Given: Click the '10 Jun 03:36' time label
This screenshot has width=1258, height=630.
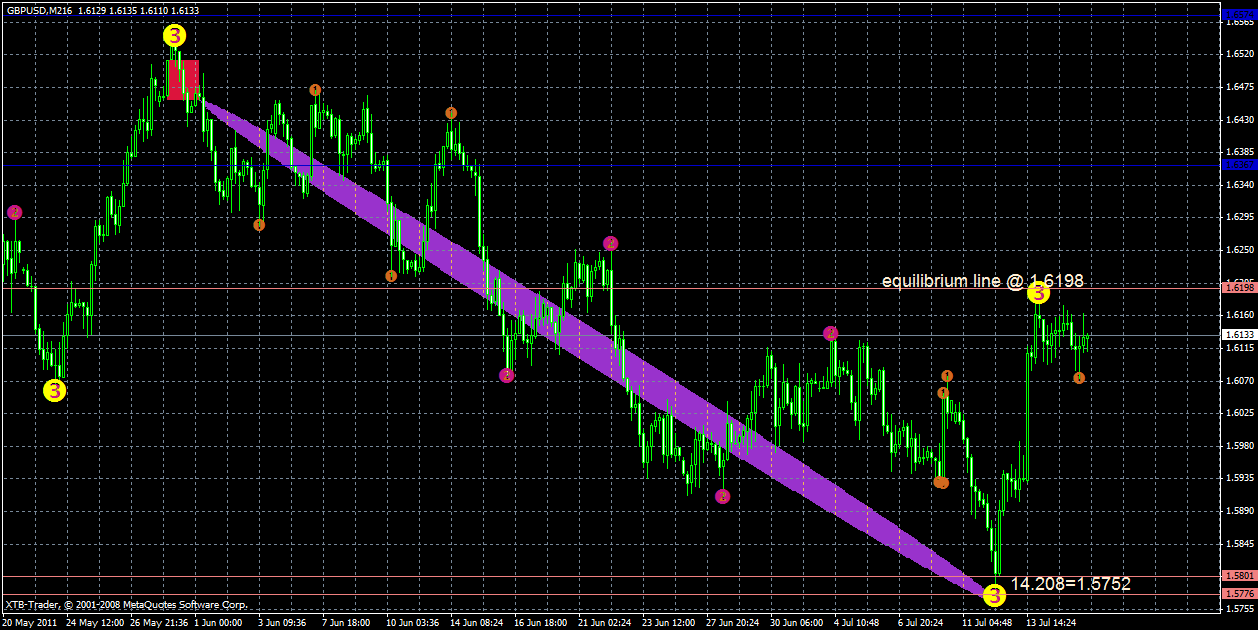Looking at the screenshot, I should coord(411,622).
